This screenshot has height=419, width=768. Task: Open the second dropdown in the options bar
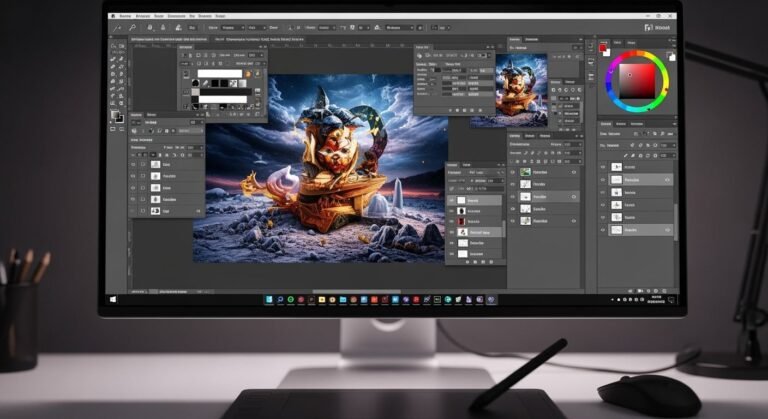tap(257, 28)
